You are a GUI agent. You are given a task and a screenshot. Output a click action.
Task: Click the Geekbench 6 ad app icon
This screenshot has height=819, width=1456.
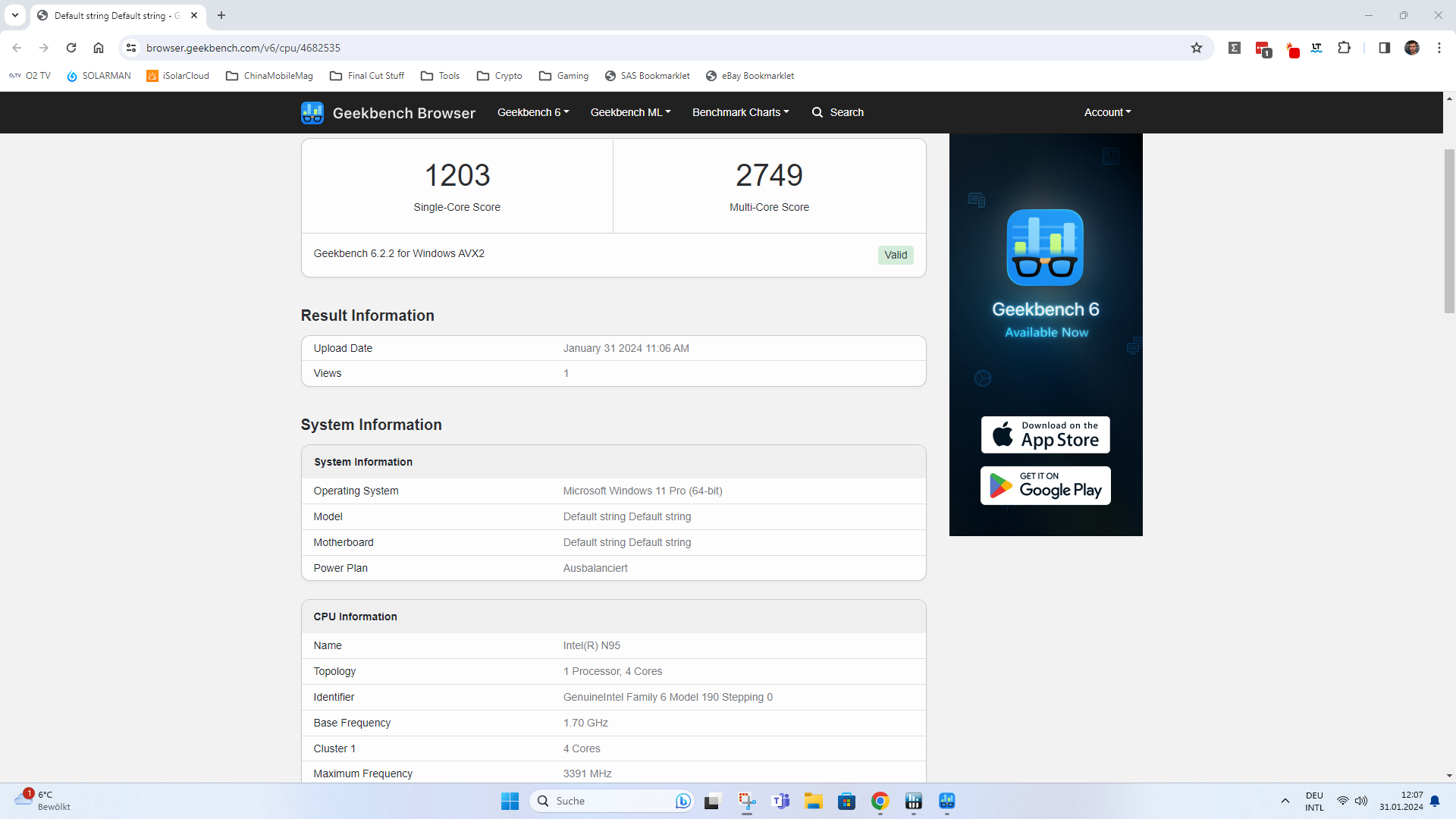click(x=1045, y=247)
